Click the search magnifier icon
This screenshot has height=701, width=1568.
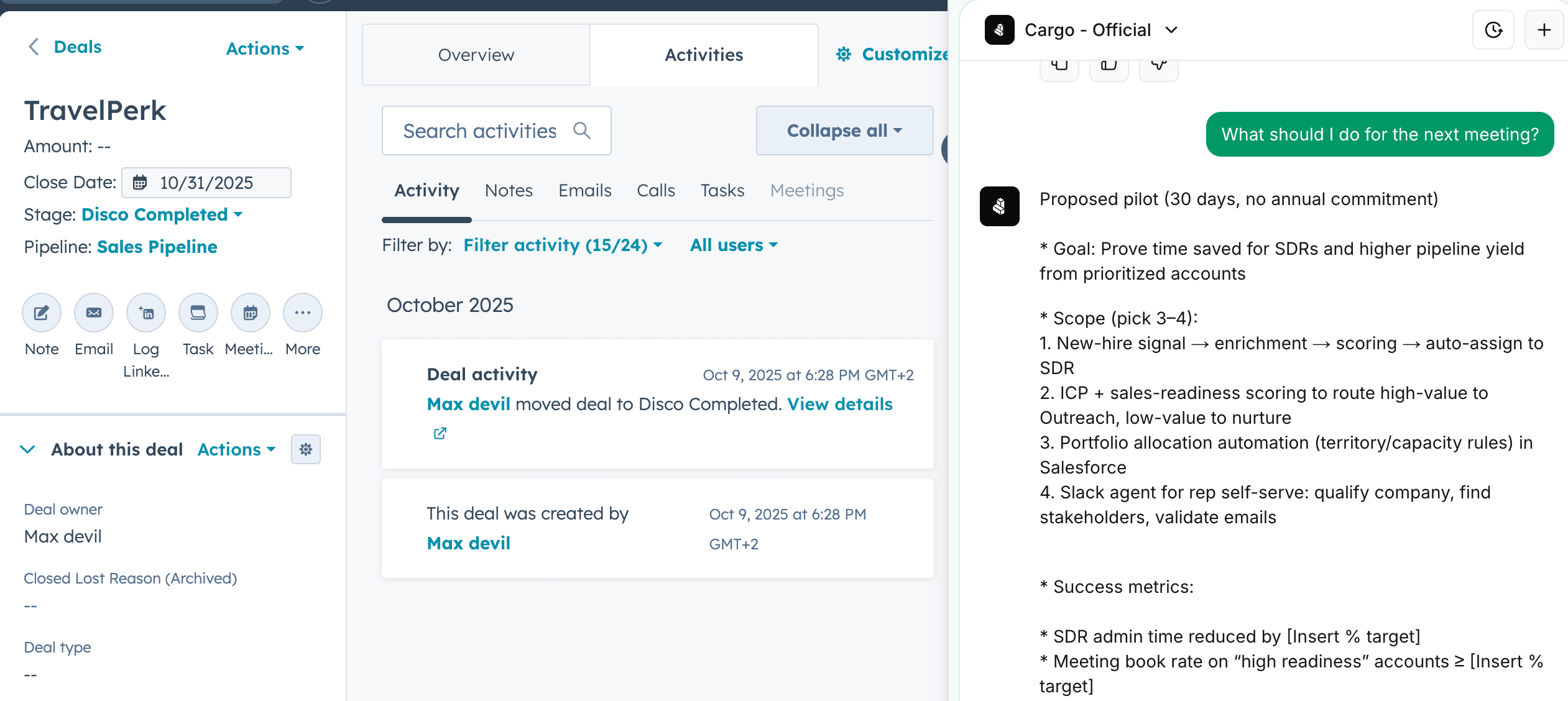[582, 131]
